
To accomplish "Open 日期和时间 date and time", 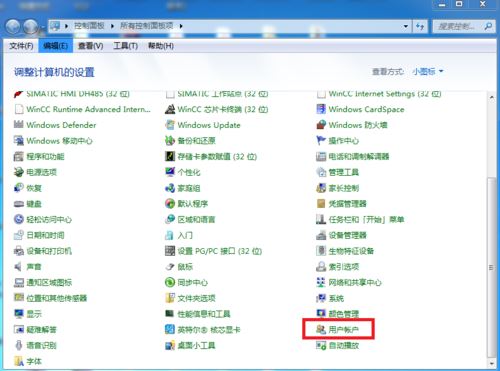I will pyautogui.click(x=39, y=235).
